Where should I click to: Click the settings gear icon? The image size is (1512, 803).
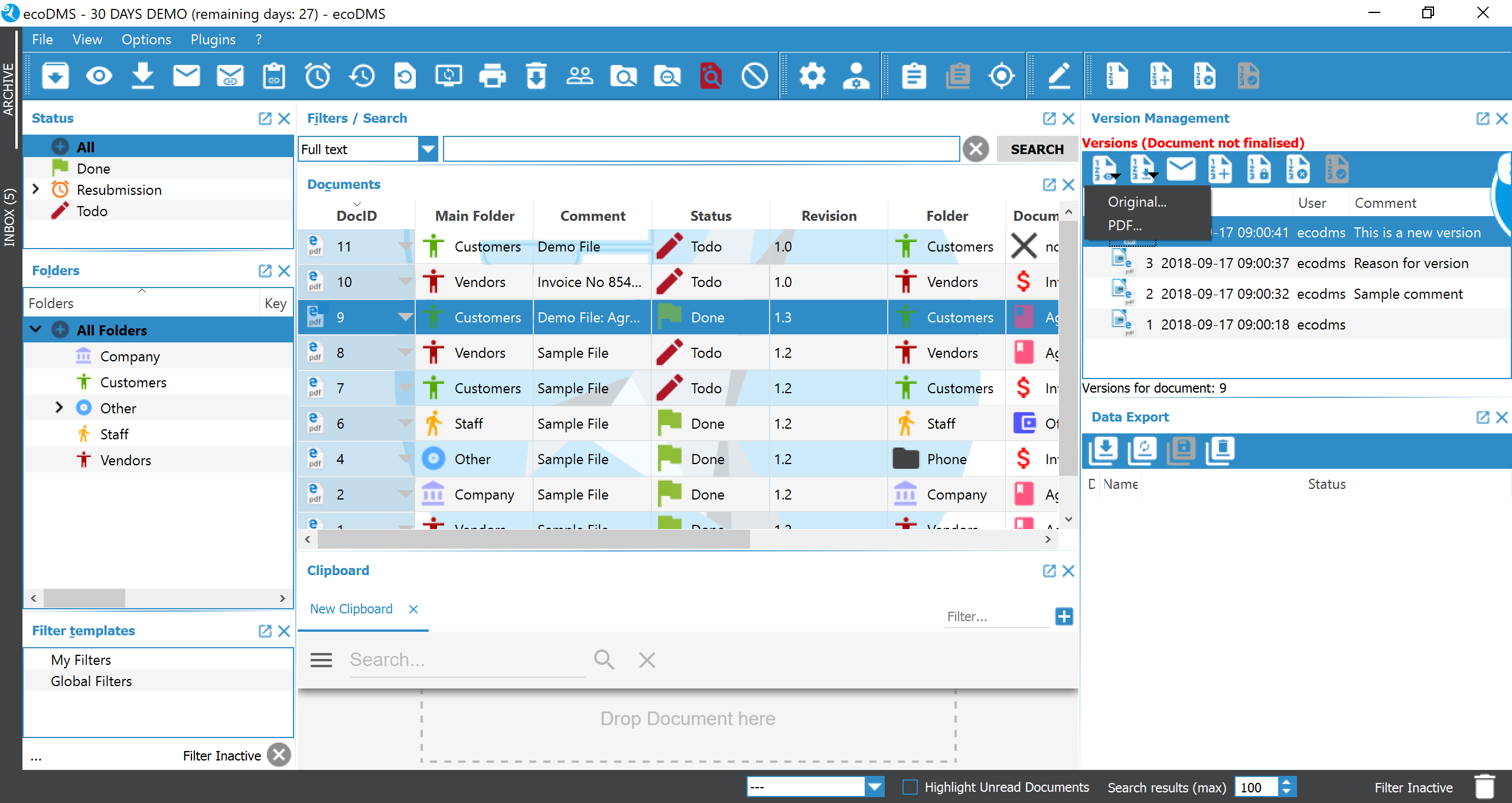tap(812, 76)
